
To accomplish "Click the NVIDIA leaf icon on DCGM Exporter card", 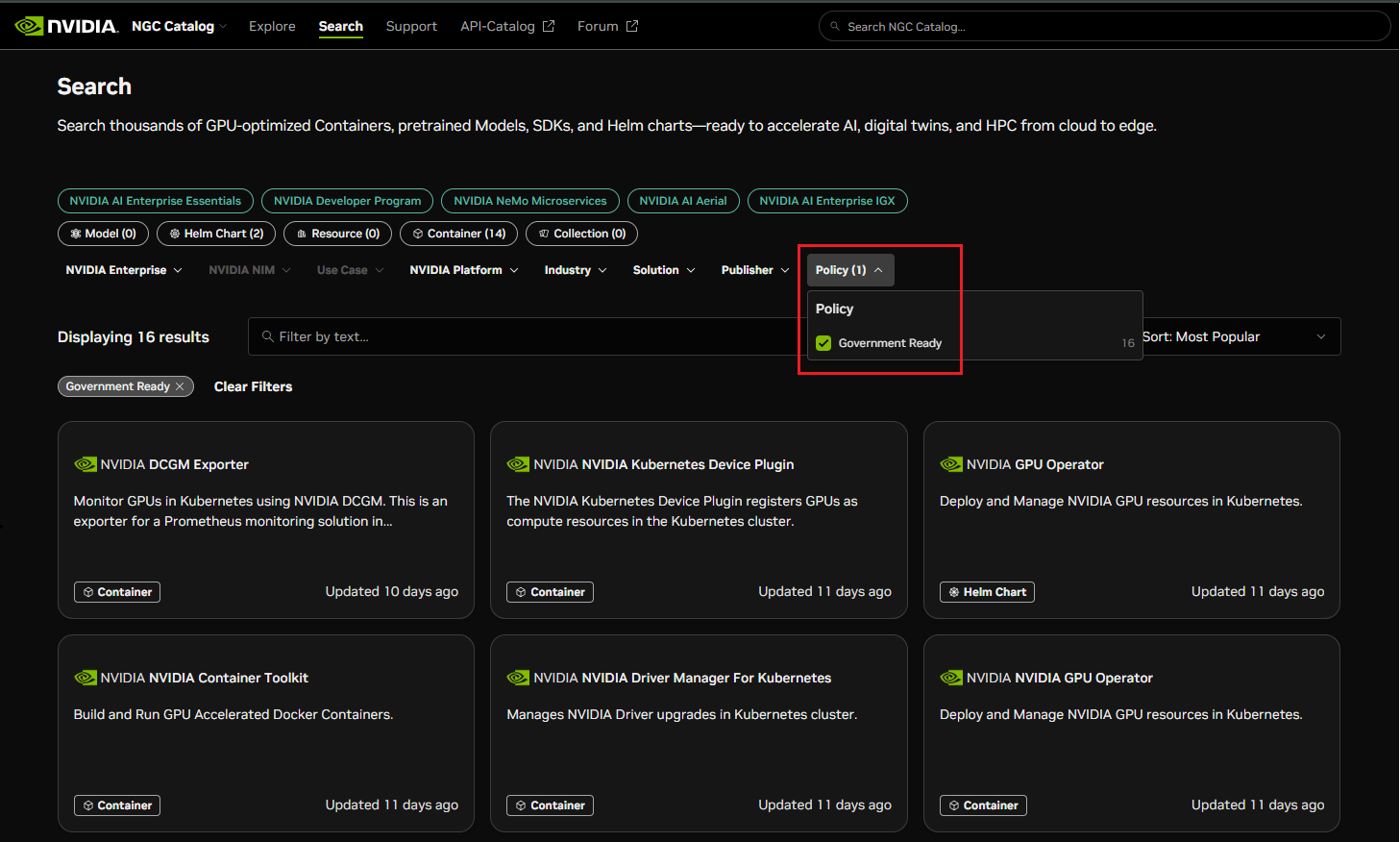I will (x=86, y=463).
